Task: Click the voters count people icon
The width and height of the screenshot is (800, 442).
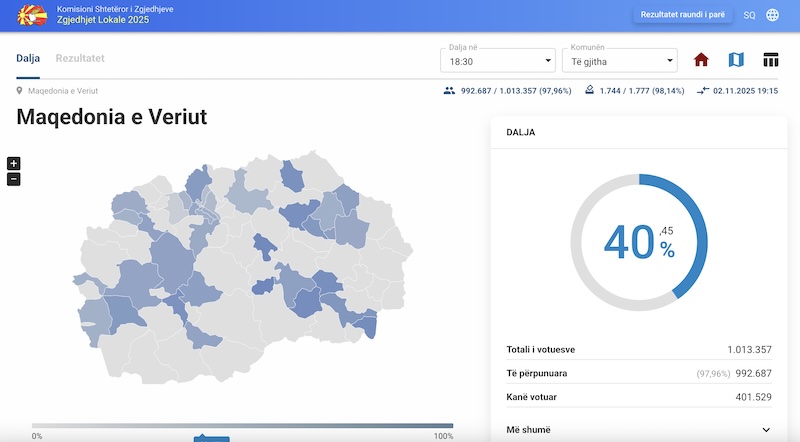Action: point(450,90)
